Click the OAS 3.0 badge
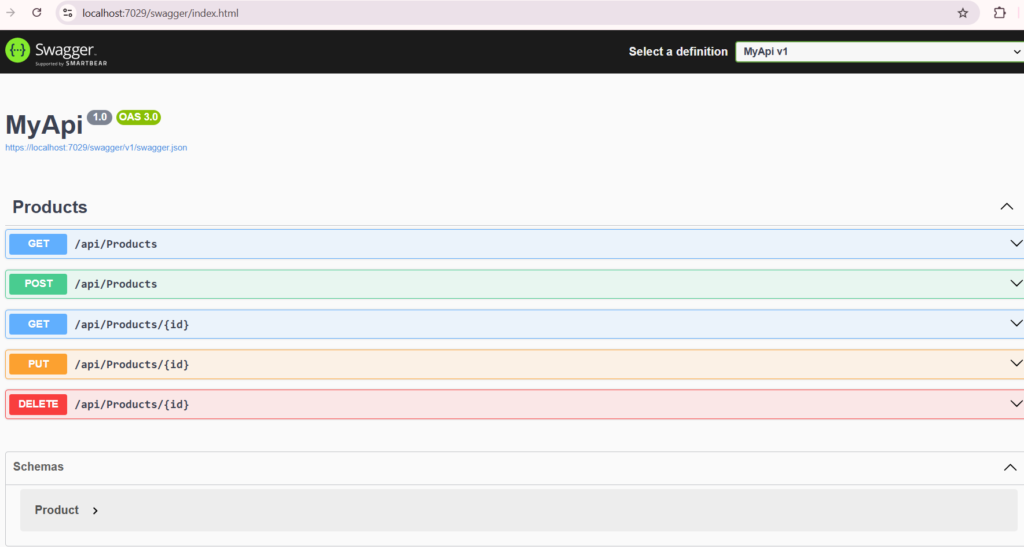Viewport: 1024px width, 547px height. (138, 117)
